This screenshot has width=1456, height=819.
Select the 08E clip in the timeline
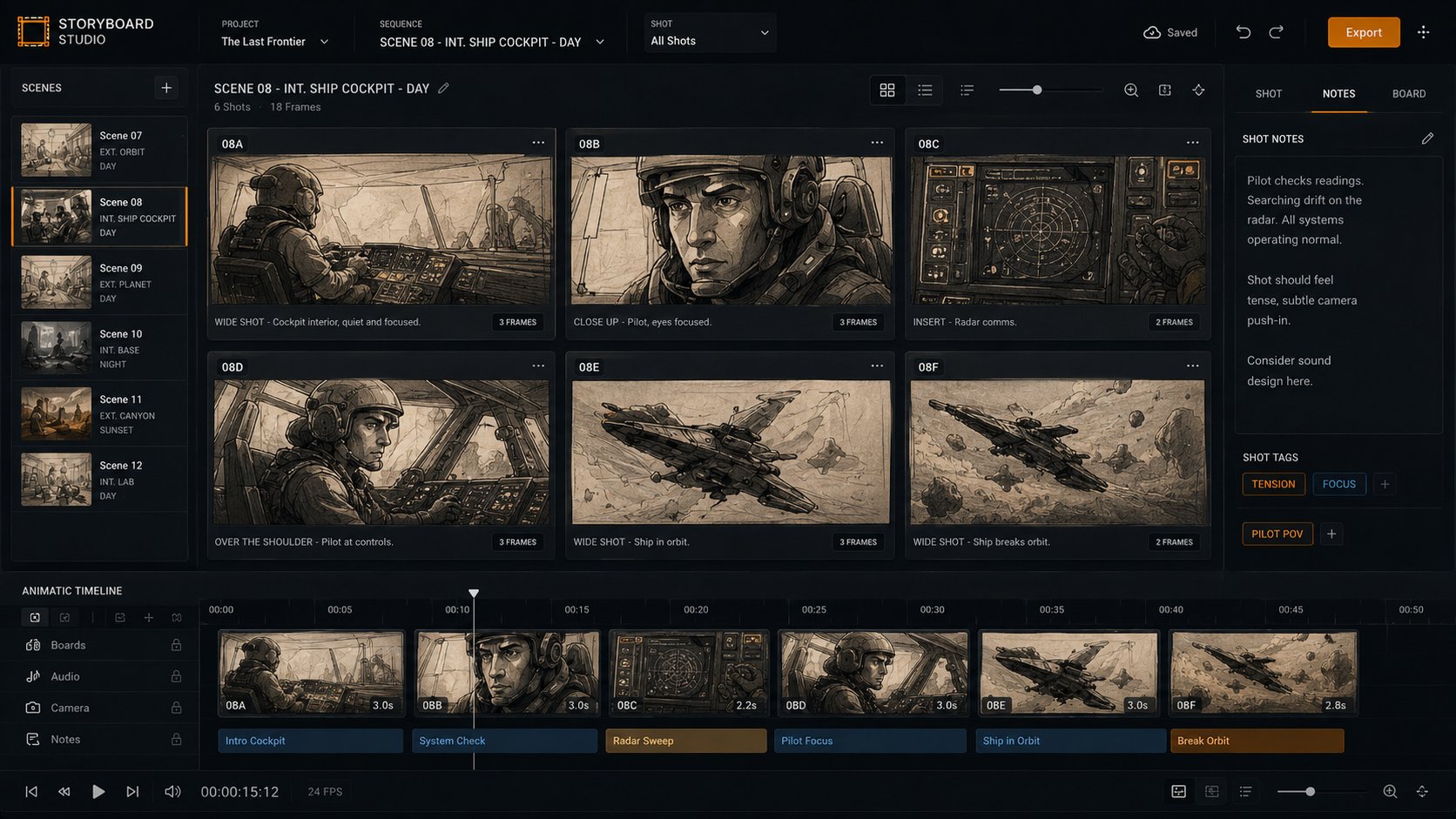[1069, 673]
